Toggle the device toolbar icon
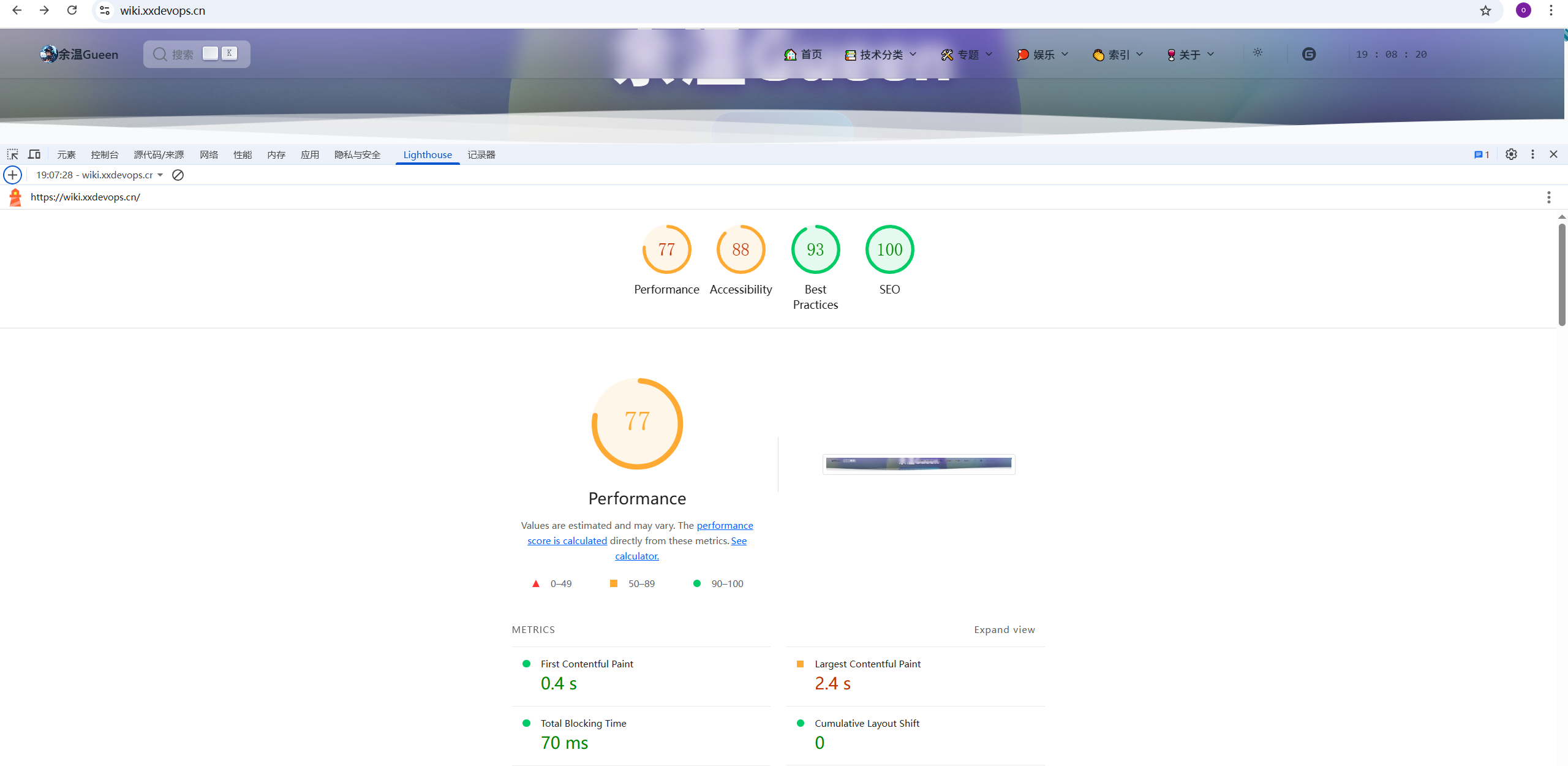1568x766 pixels. coord(34,154)
